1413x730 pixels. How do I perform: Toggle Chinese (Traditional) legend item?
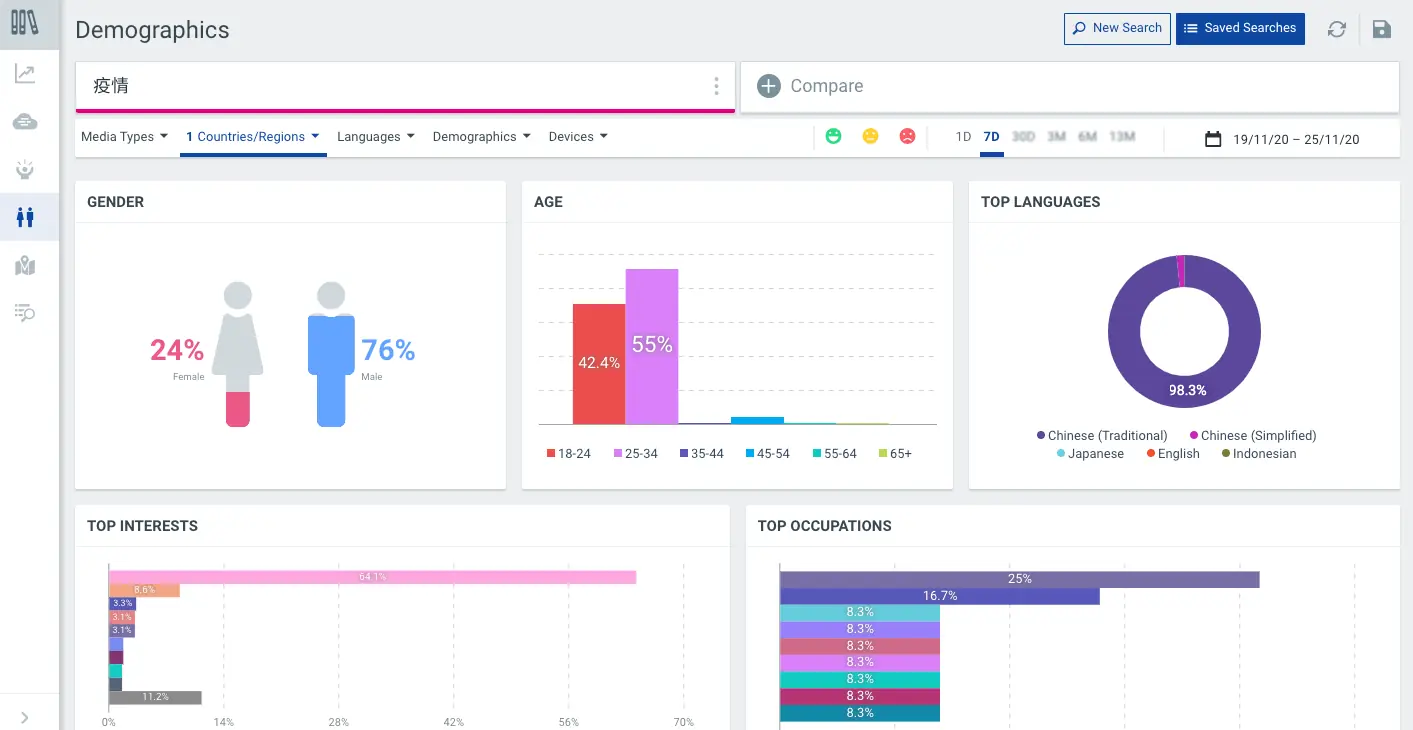click(x=1102, y=436)
